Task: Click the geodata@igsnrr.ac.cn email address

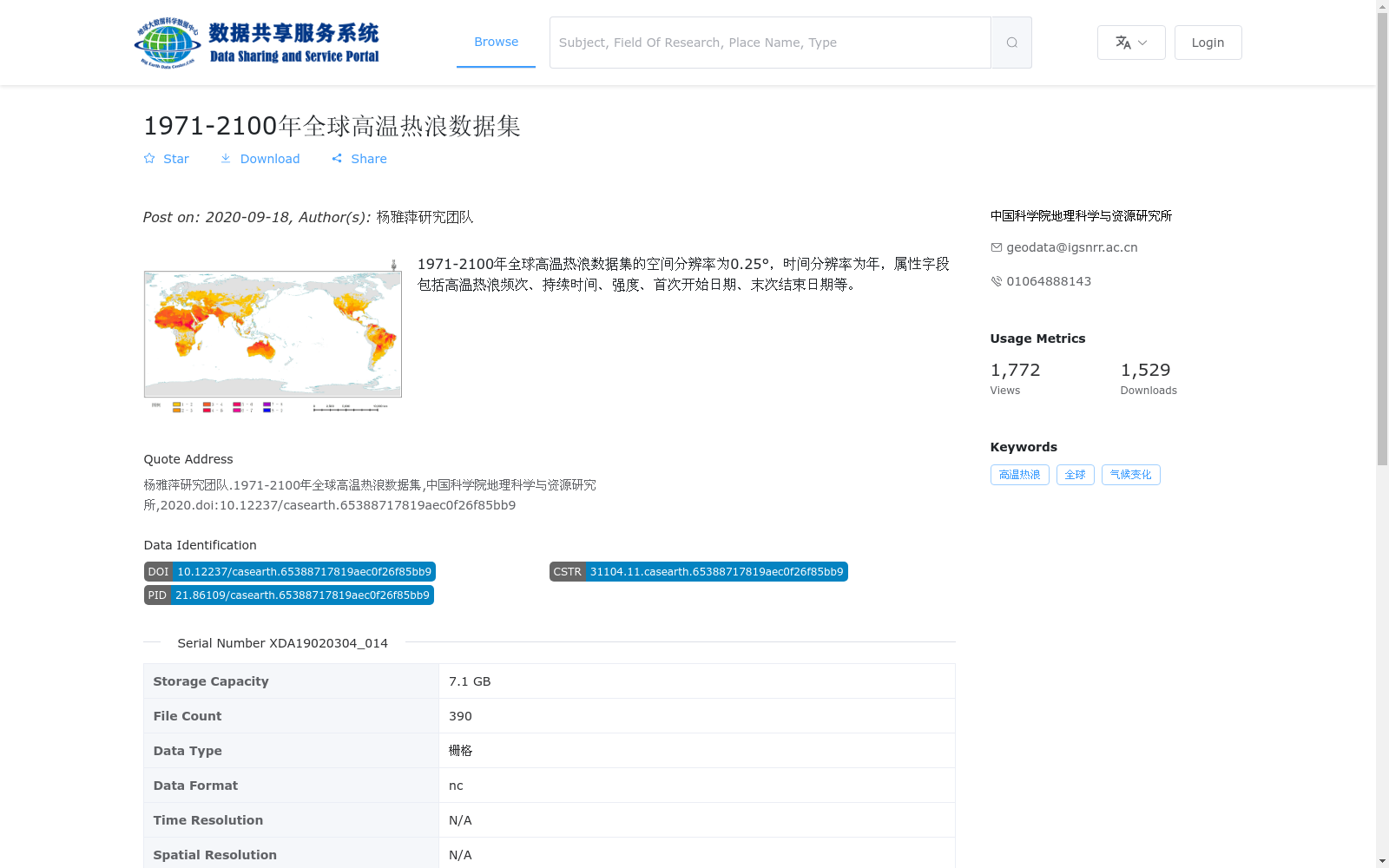Action: tap(1072, 247)
